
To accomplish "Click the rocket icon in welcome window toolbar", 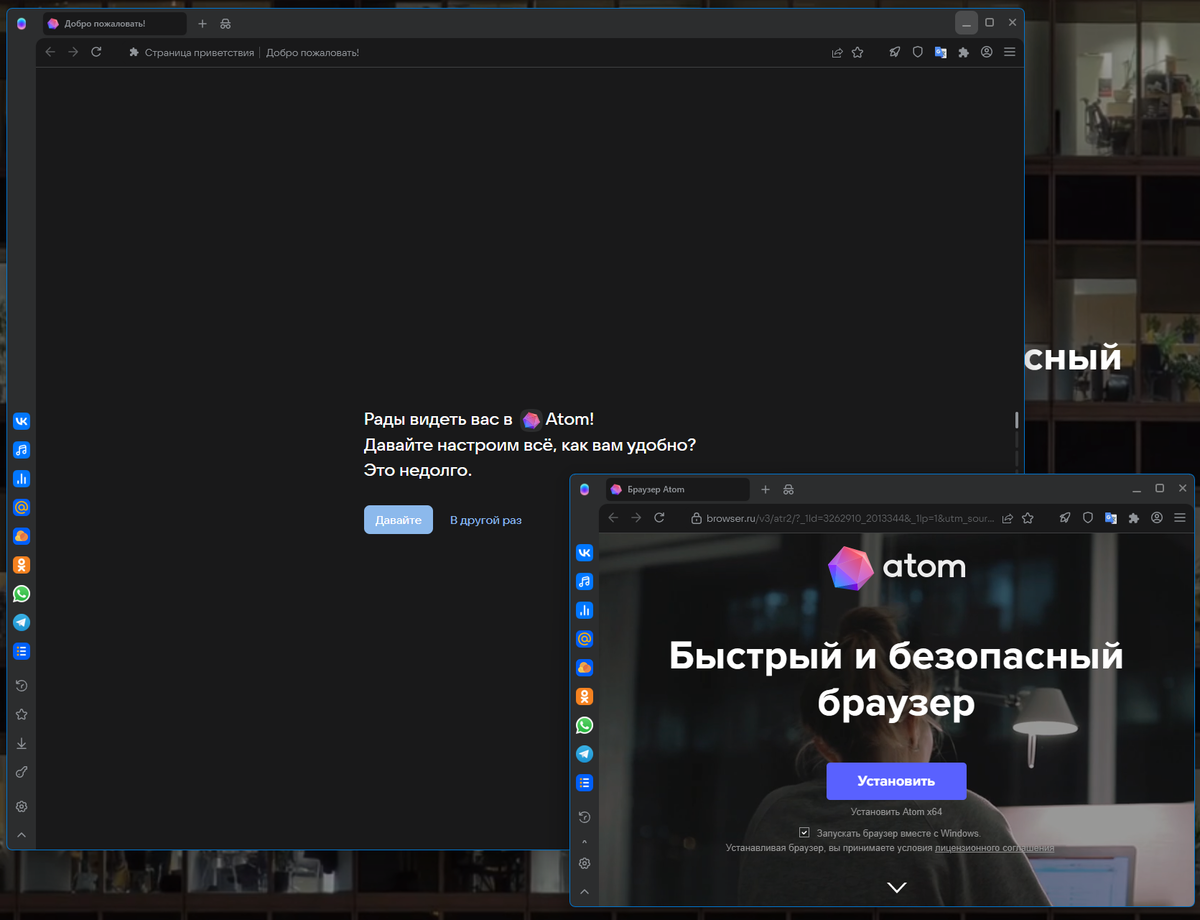I will (x=895, y=53).
